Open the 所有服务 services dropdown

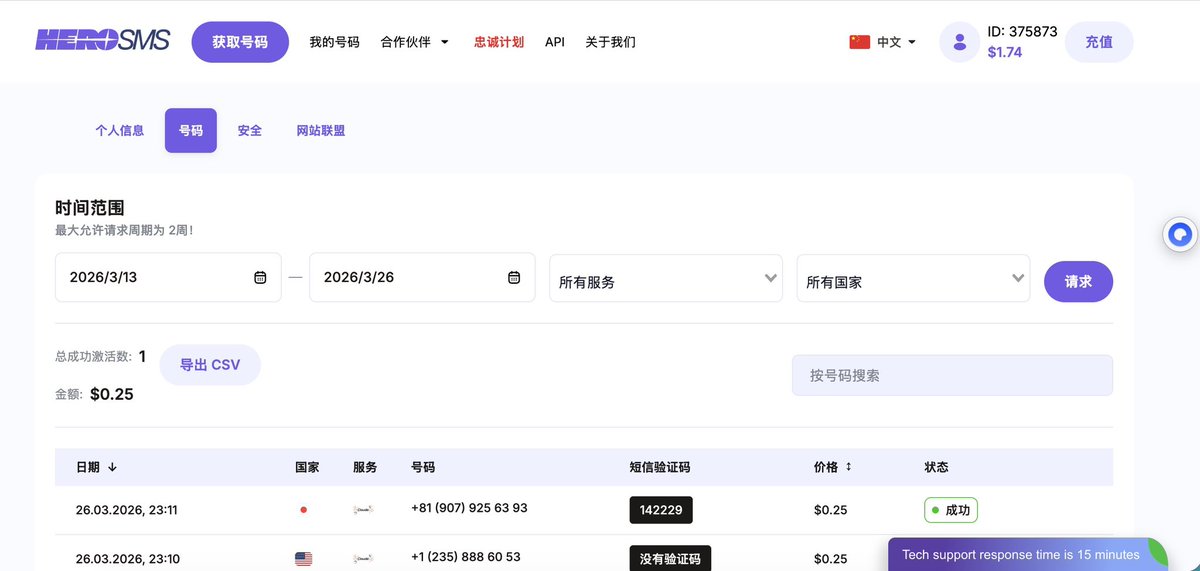666,278
